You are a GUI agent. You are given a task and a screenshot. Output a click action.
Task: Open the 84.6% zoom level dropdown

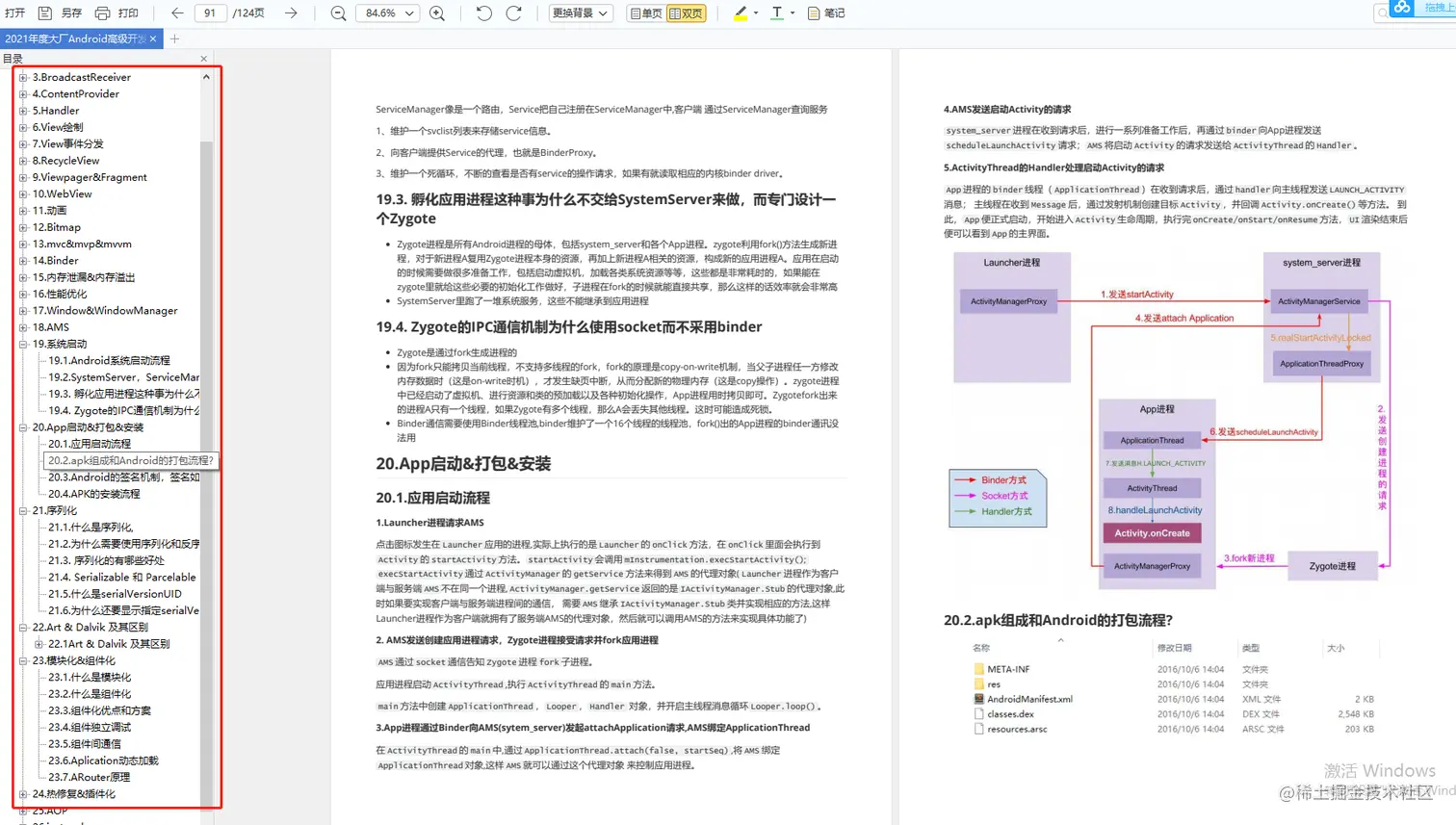point(388,13)
